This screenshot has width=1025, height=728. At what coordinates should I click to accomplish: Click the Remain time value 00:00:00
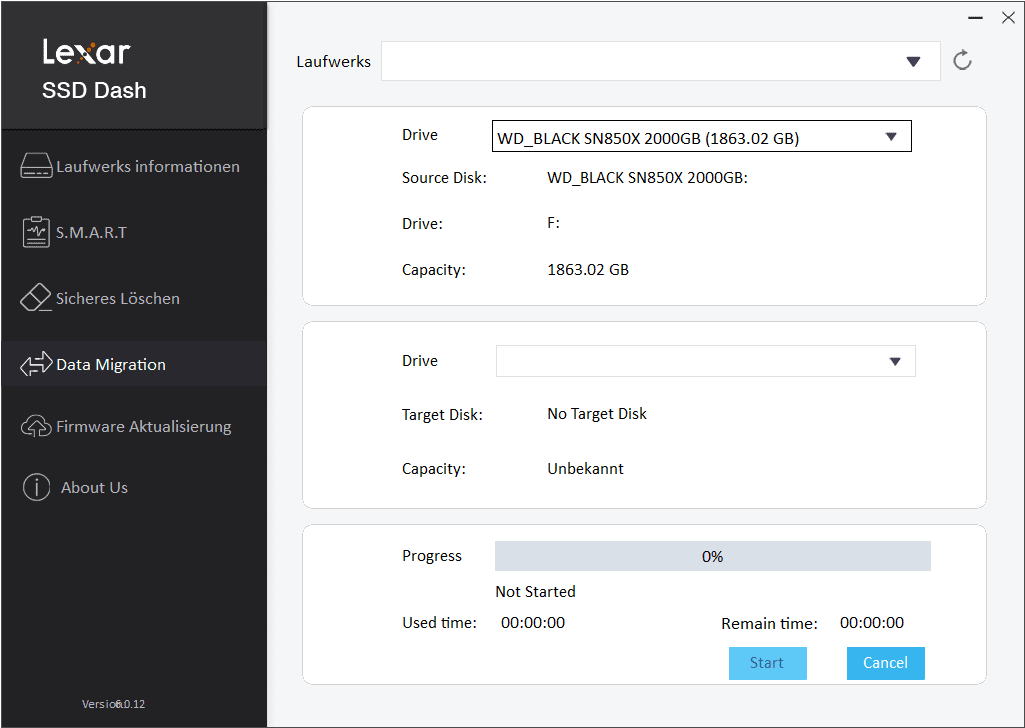[x=872, y=622]
